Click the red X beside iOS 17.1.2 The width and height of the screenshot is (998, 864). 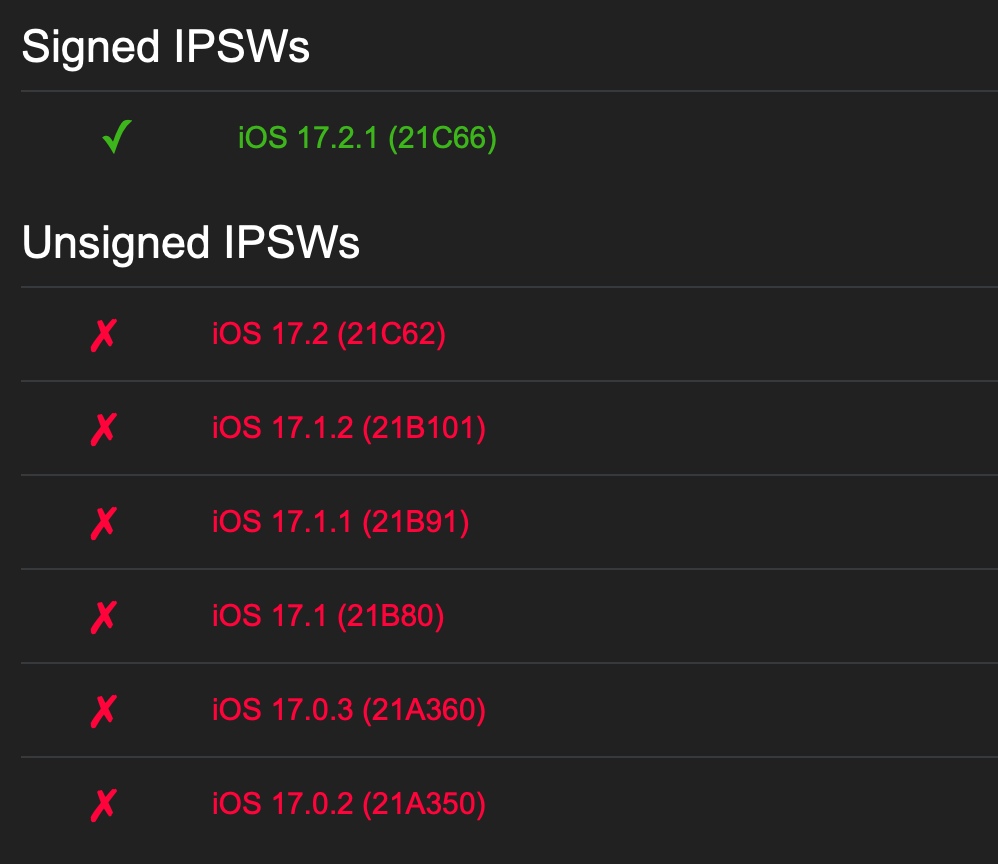tap(103, 428)
